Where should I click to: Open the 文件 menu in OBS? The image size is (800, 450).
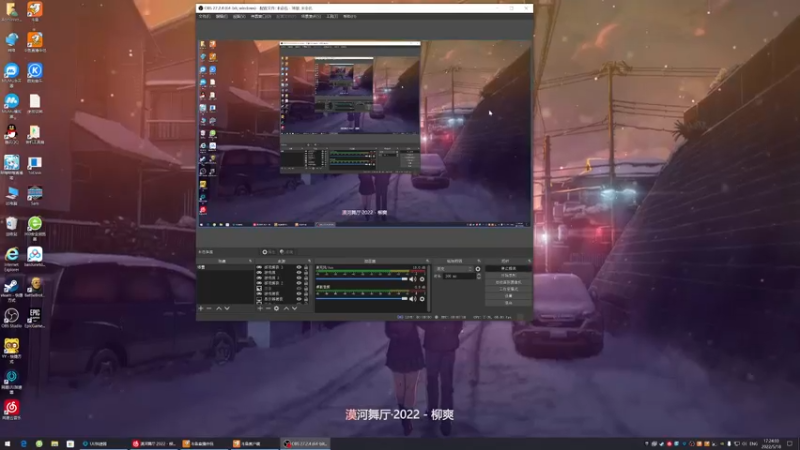[x=205, y=16]
